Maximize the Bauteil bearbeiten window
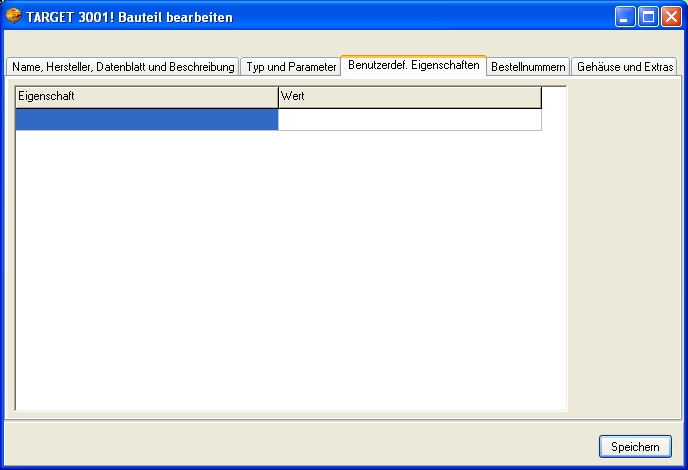Screen dimensions: 688x470 (647, 17)
